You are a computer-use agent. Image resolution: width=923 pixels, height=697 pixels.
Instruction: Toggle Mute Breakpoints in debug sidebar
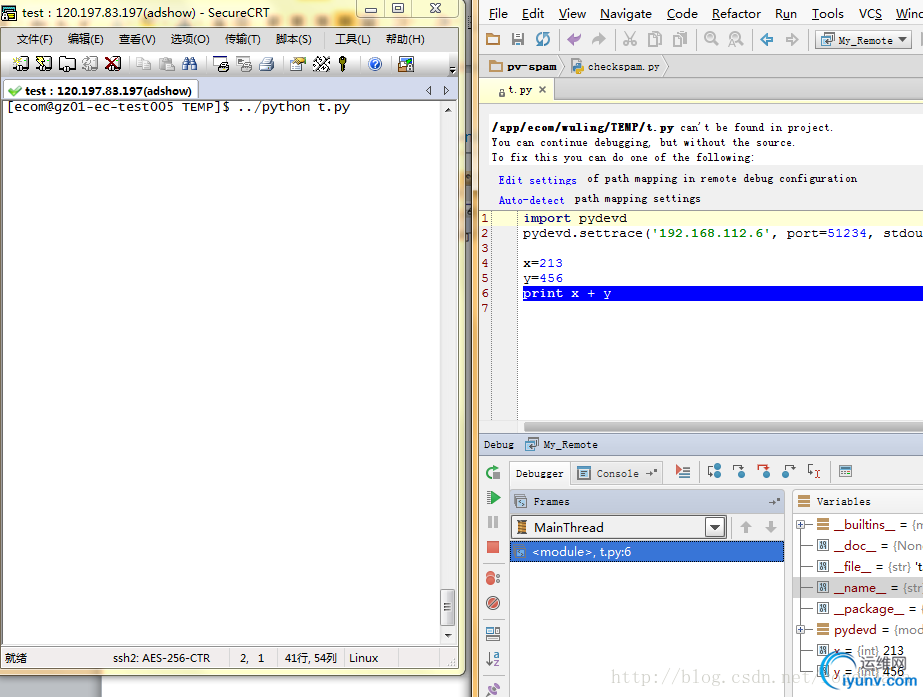[x=493, y=603]
